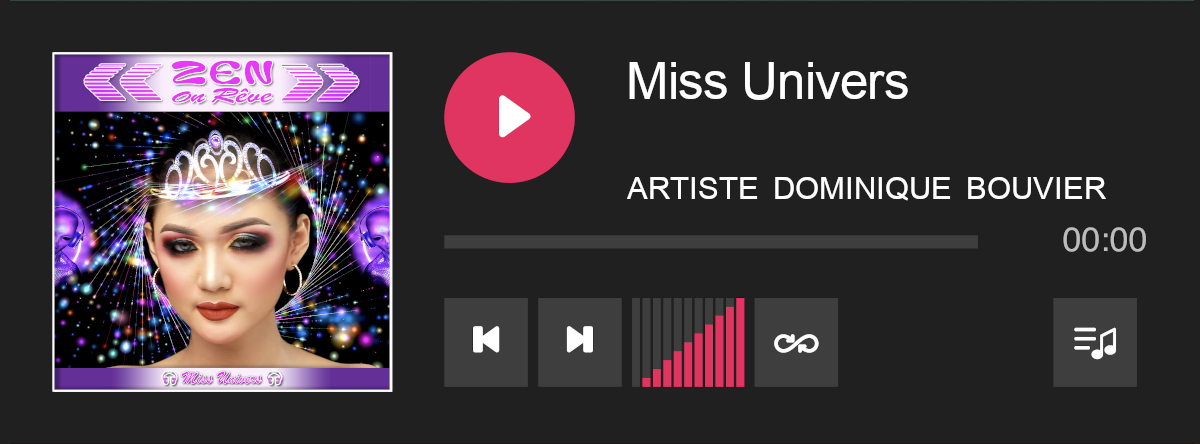The height and width of the screenshot is (444, 1200).
Task: Click the Miss Univers album cover
Action: [222, 222]
